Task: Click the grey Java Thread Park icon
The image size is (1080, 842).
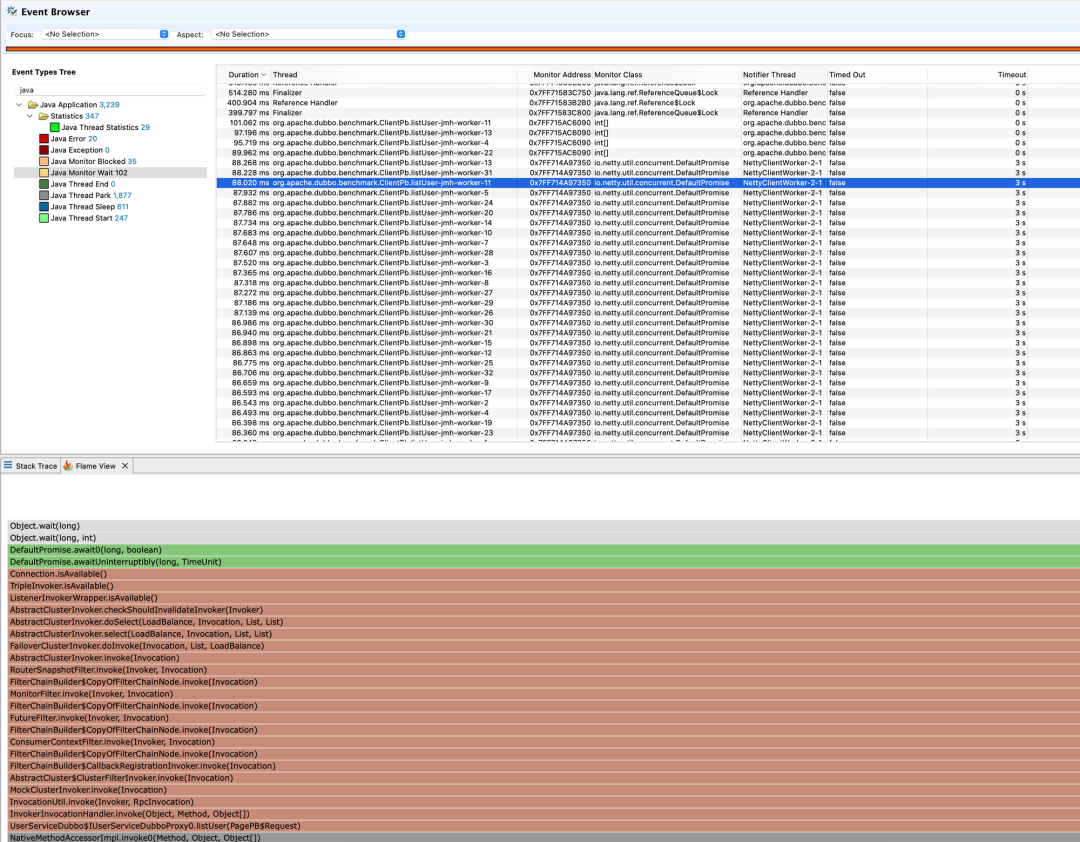Action: (44, 196)
